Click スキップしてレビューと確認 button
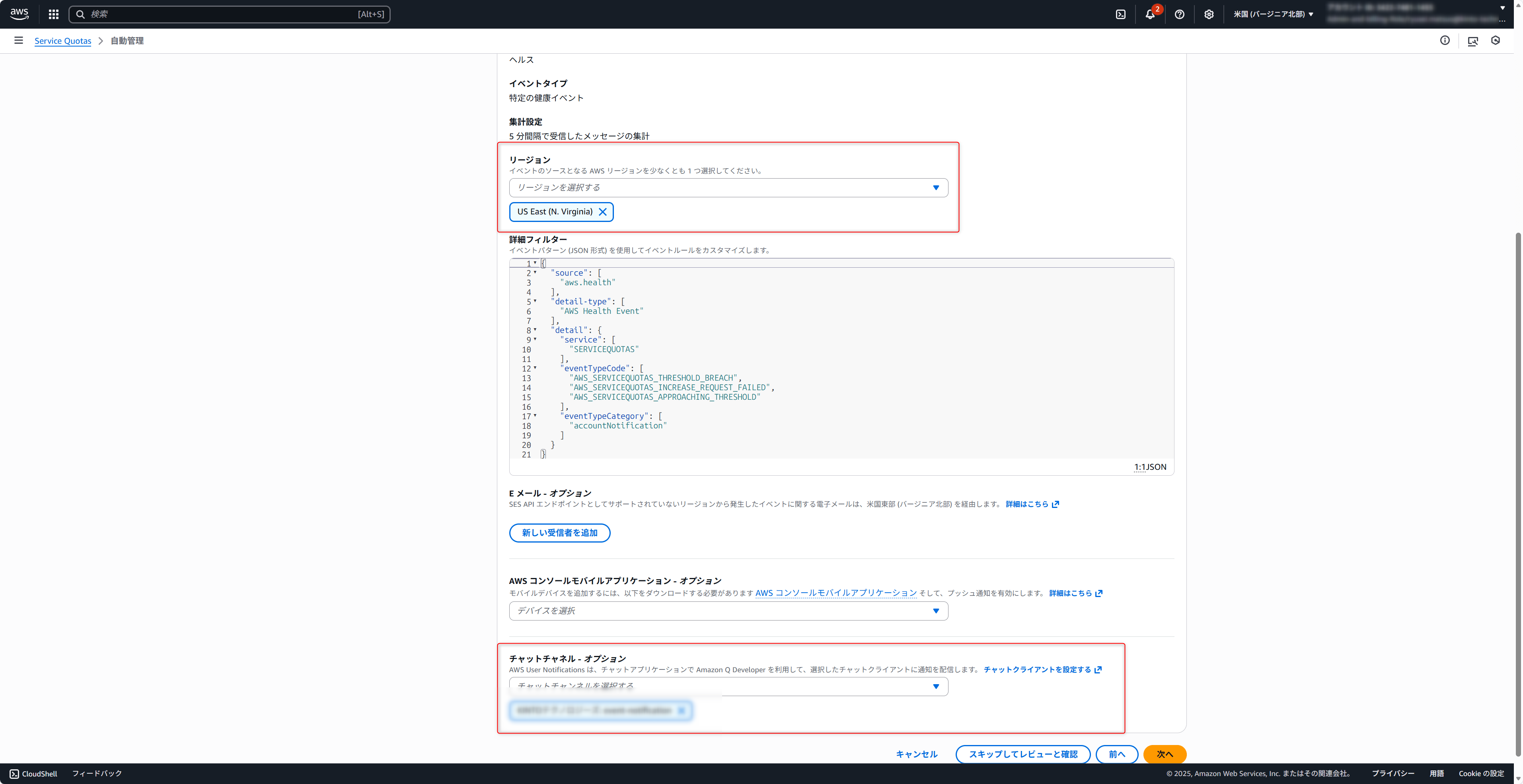Viewport: 1523px width, 784px height. click(1023, 754)
